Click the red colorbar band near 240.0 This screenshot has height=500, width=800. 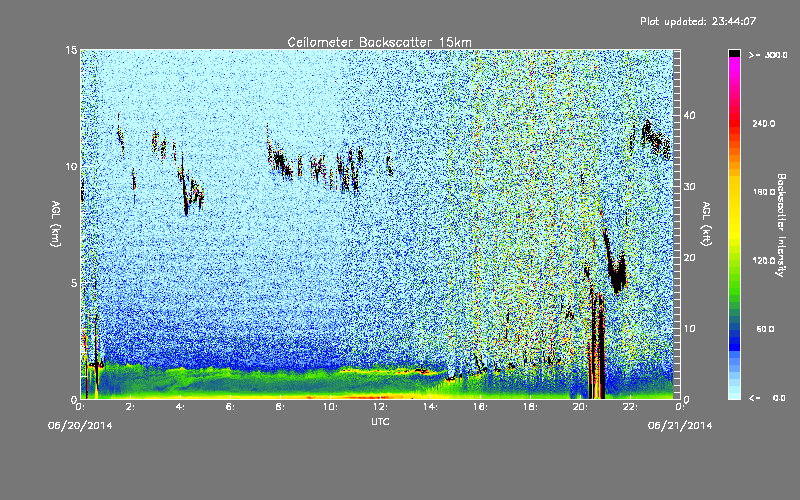(x=734, y=124)
